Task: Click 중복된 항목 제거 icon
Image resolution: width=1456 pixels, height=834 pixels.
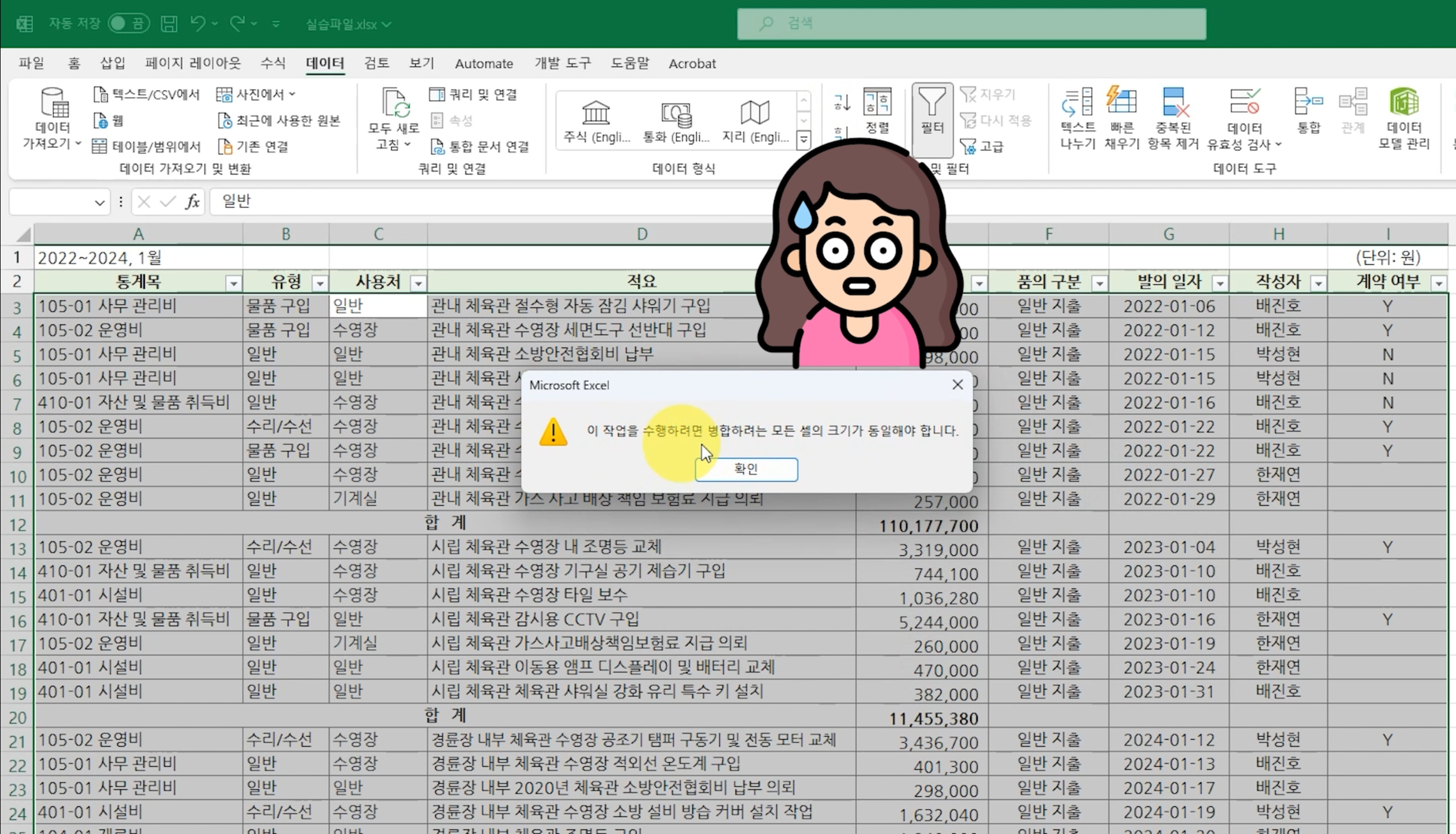Action: click(1173, 103)
